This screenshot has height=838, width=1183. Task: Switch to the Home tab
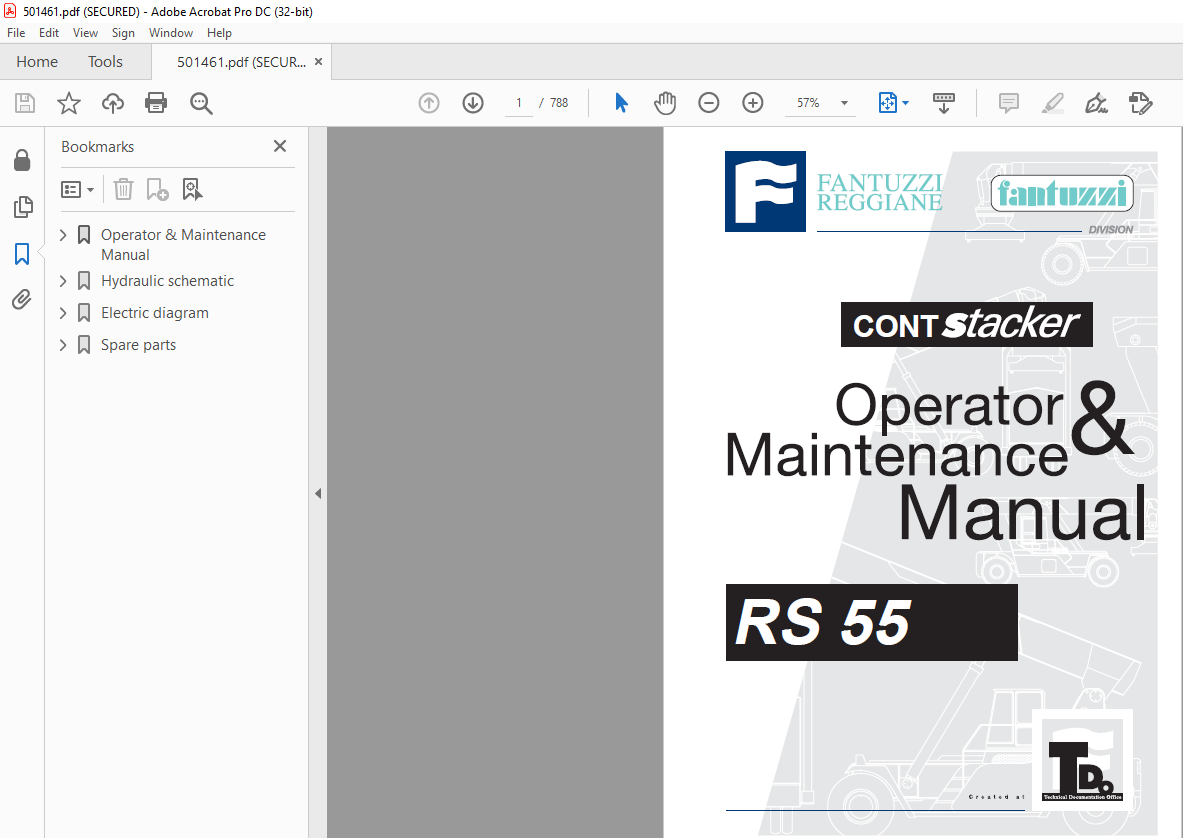pos(37,62)
